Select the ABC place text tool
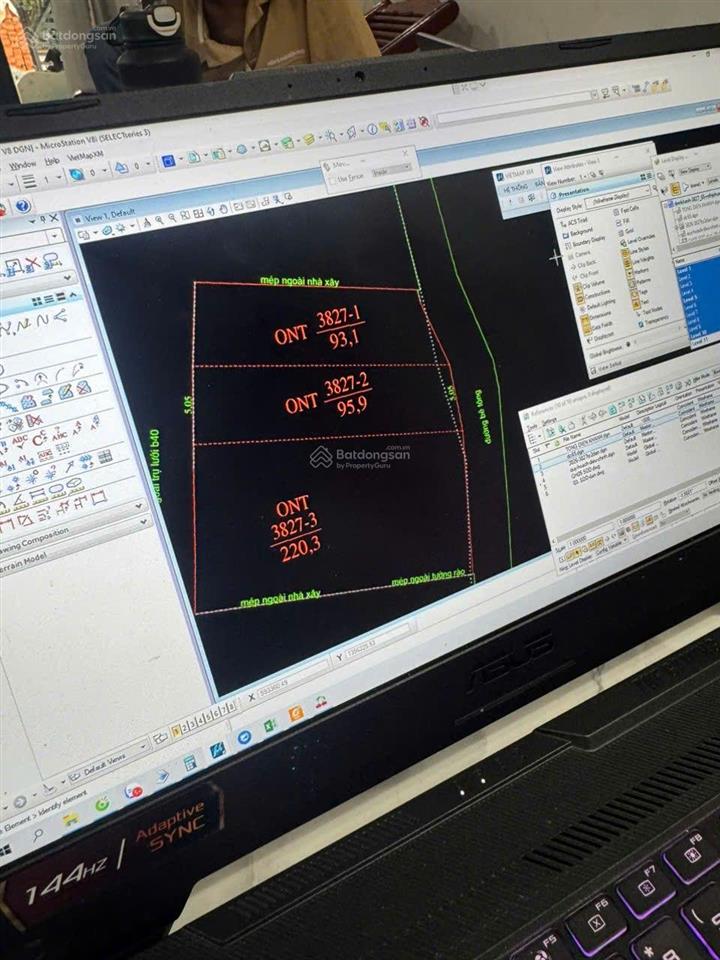Viewport: 720px width, 960px height. pos(19,441)
